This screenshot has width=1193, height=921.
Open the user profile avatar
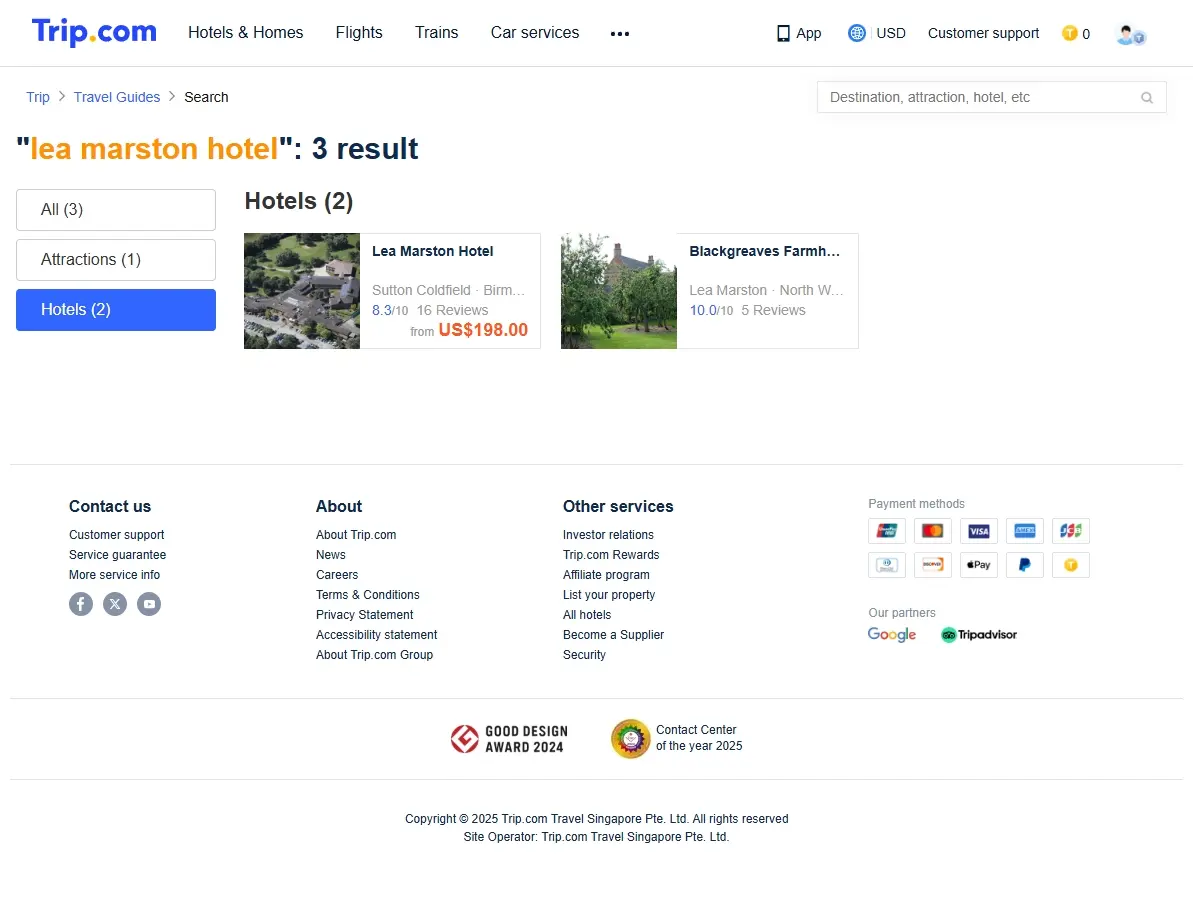(x=1131, y=34)
